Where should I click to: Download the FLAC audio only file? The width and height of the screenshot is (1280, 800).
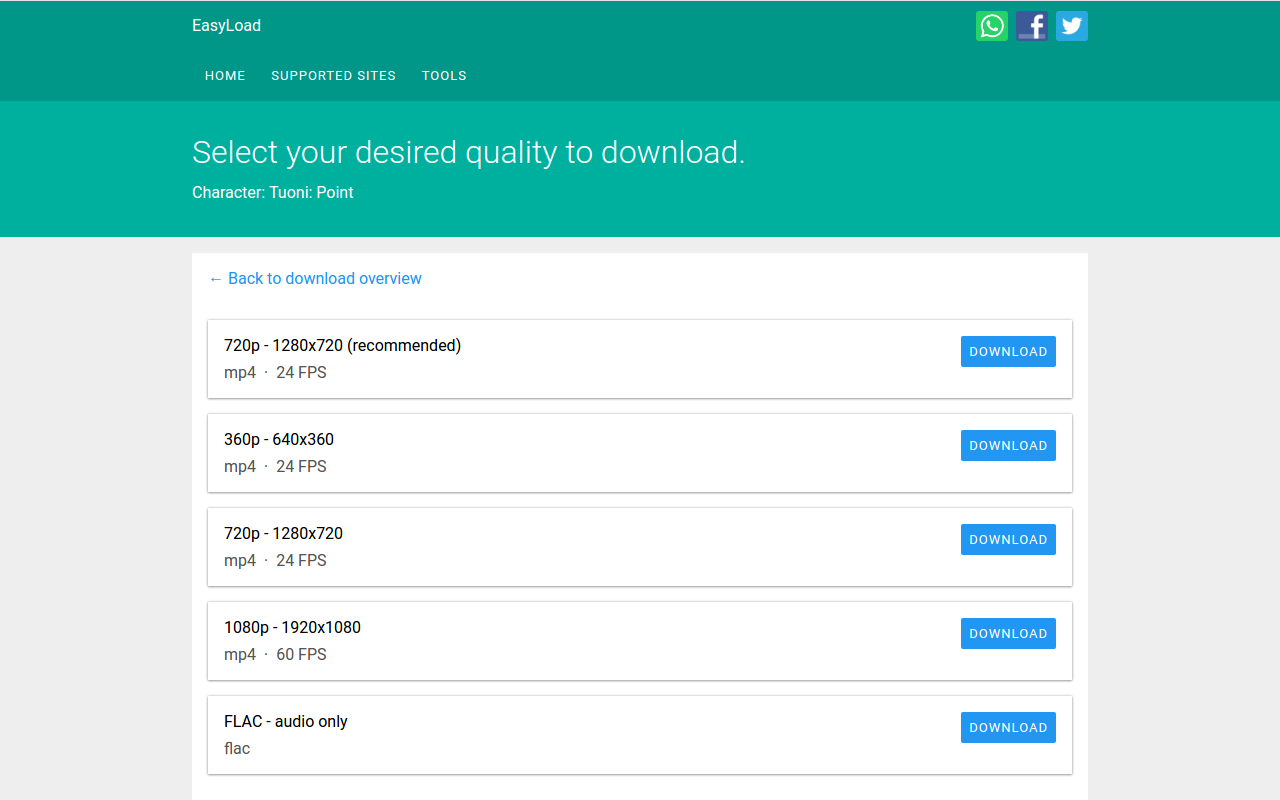[1008, 728]
